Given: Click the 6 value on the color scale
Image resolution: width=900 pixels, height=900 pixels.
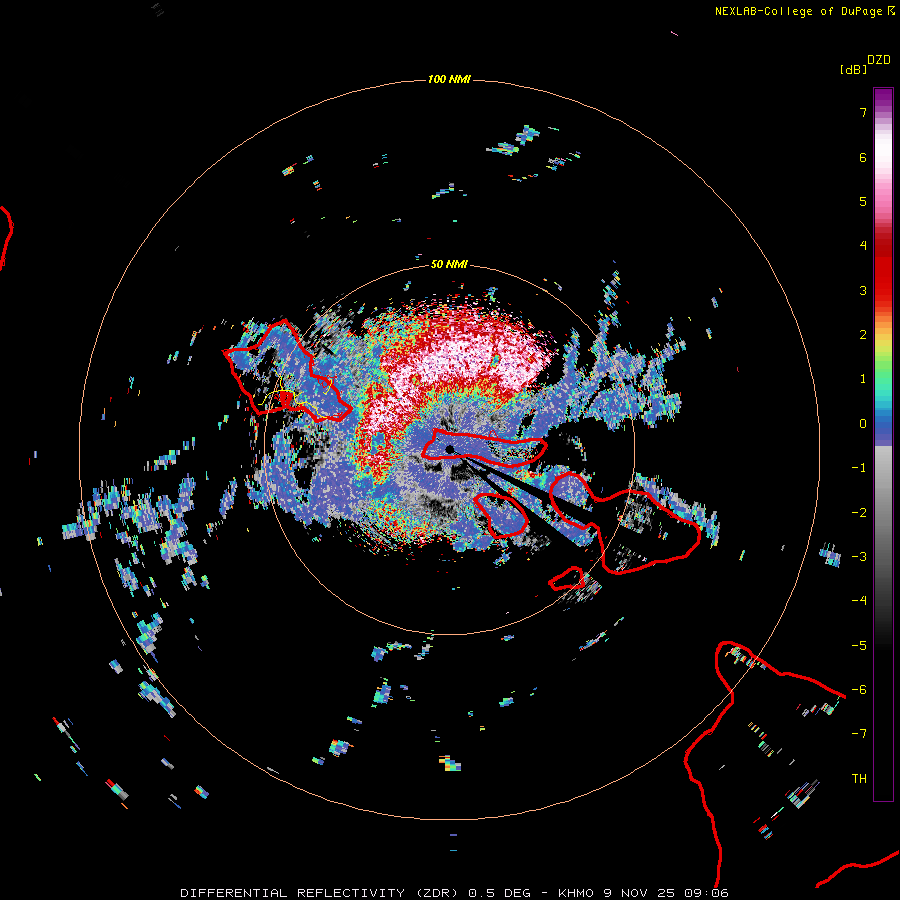Looking at the screenshot, I should click(x=863, y=157).
